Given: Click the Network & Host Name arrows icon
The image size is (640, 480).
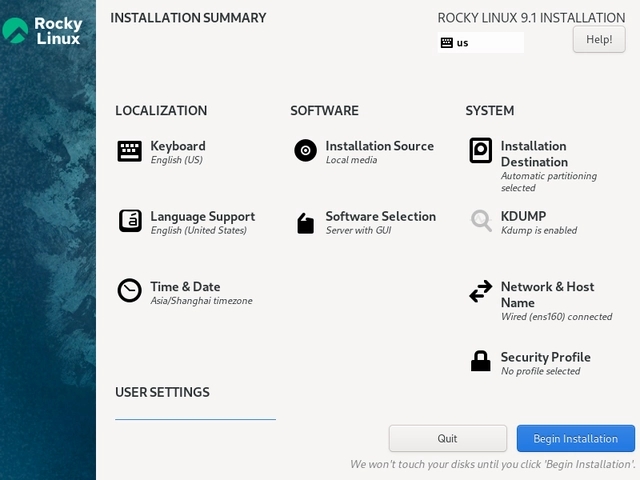Looking at the screenshot, I should pos(481,291).
